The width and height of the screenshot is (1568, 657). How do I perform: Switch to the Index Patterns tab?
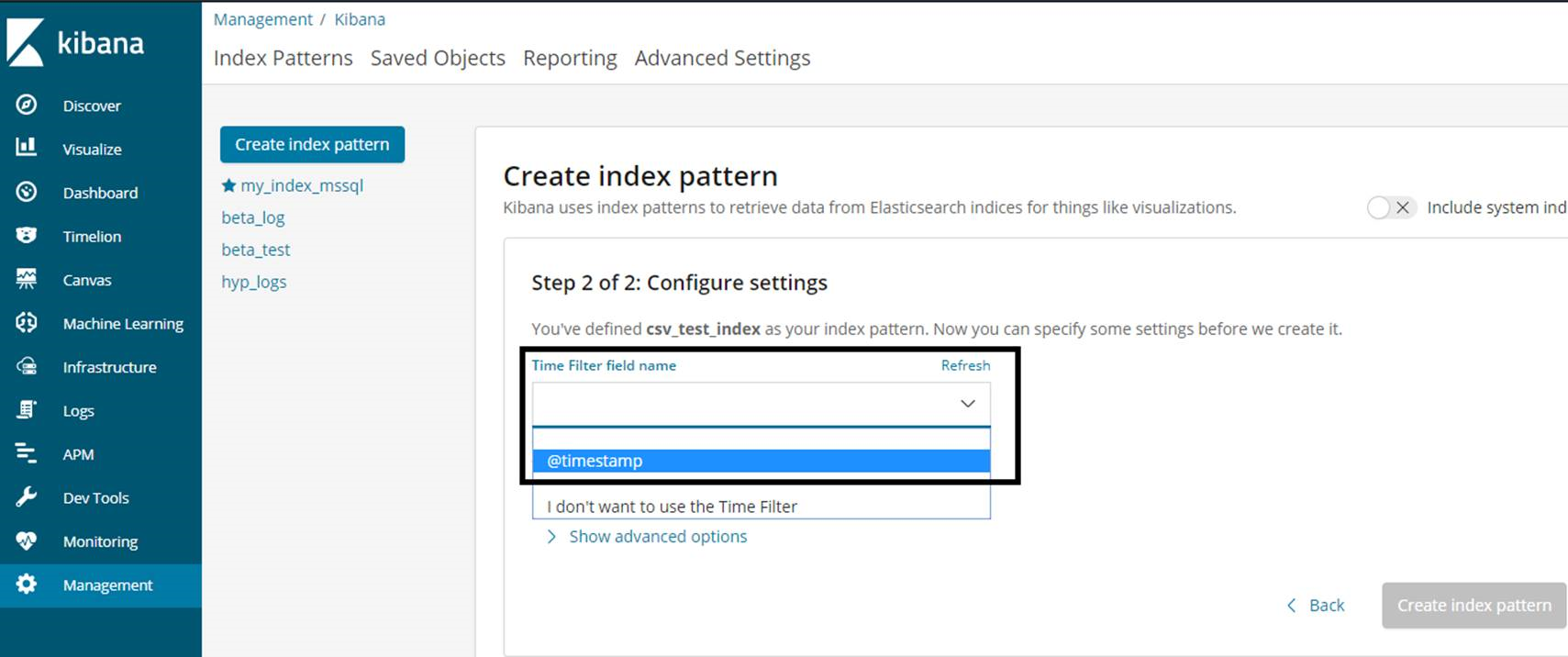point(283,58)
